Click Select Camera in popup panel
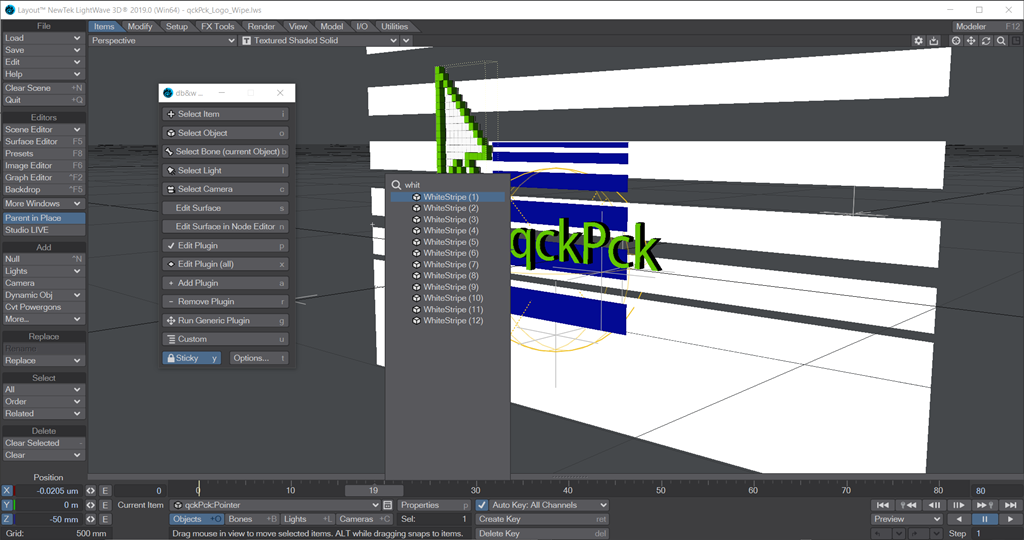The image size is (1024, 540). (x=225, y=189)
